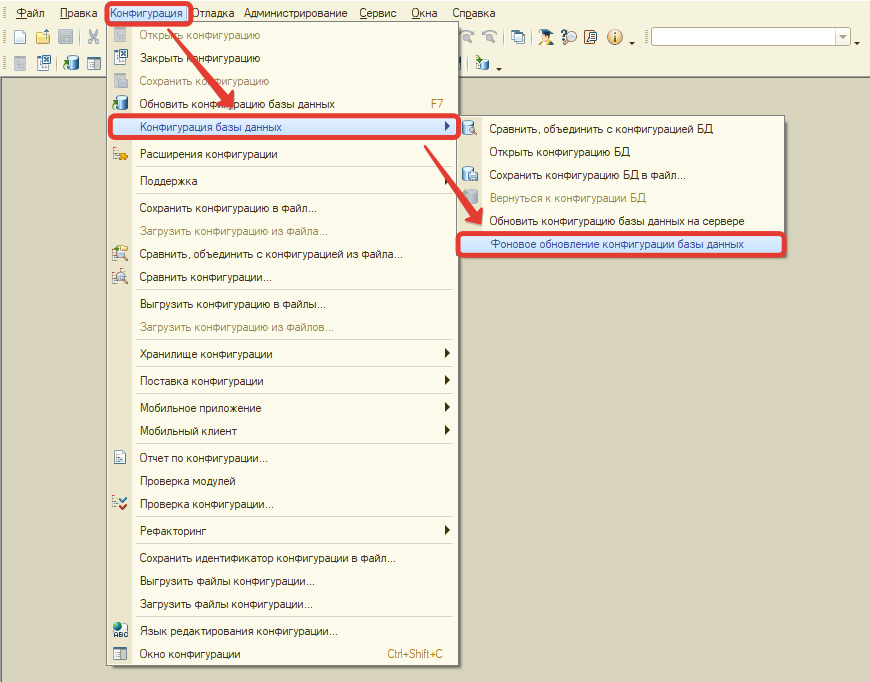Viewport: 870px width, 682px height.
Task: Click the submenu arrow of Конфигурация базы данных
Action: tap(447, 127)
